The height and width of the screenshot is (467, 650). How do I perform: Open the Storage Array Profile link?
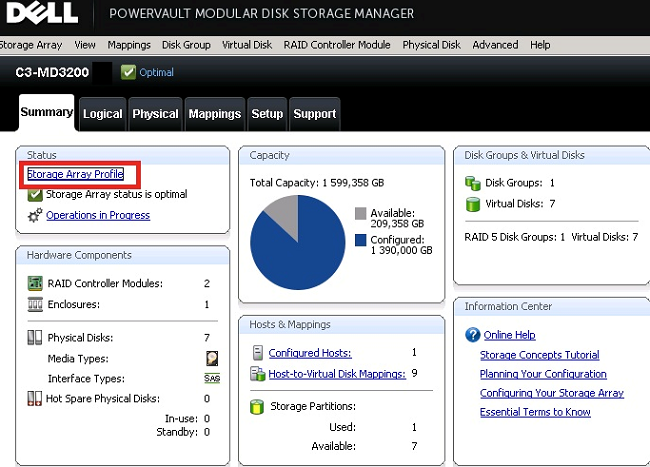click(75, 174)
